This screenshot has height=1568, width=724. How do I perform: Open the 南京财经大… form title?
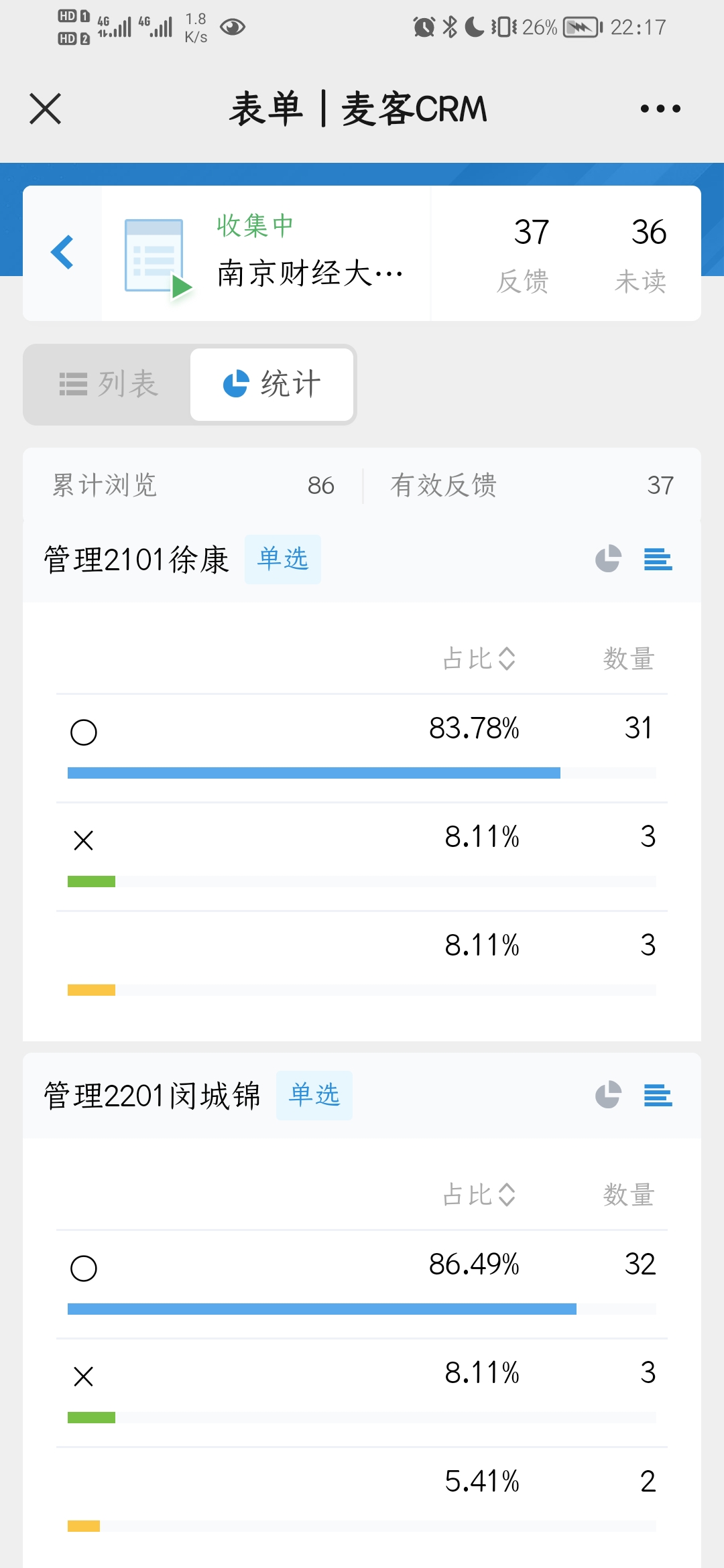coord(310,273)
